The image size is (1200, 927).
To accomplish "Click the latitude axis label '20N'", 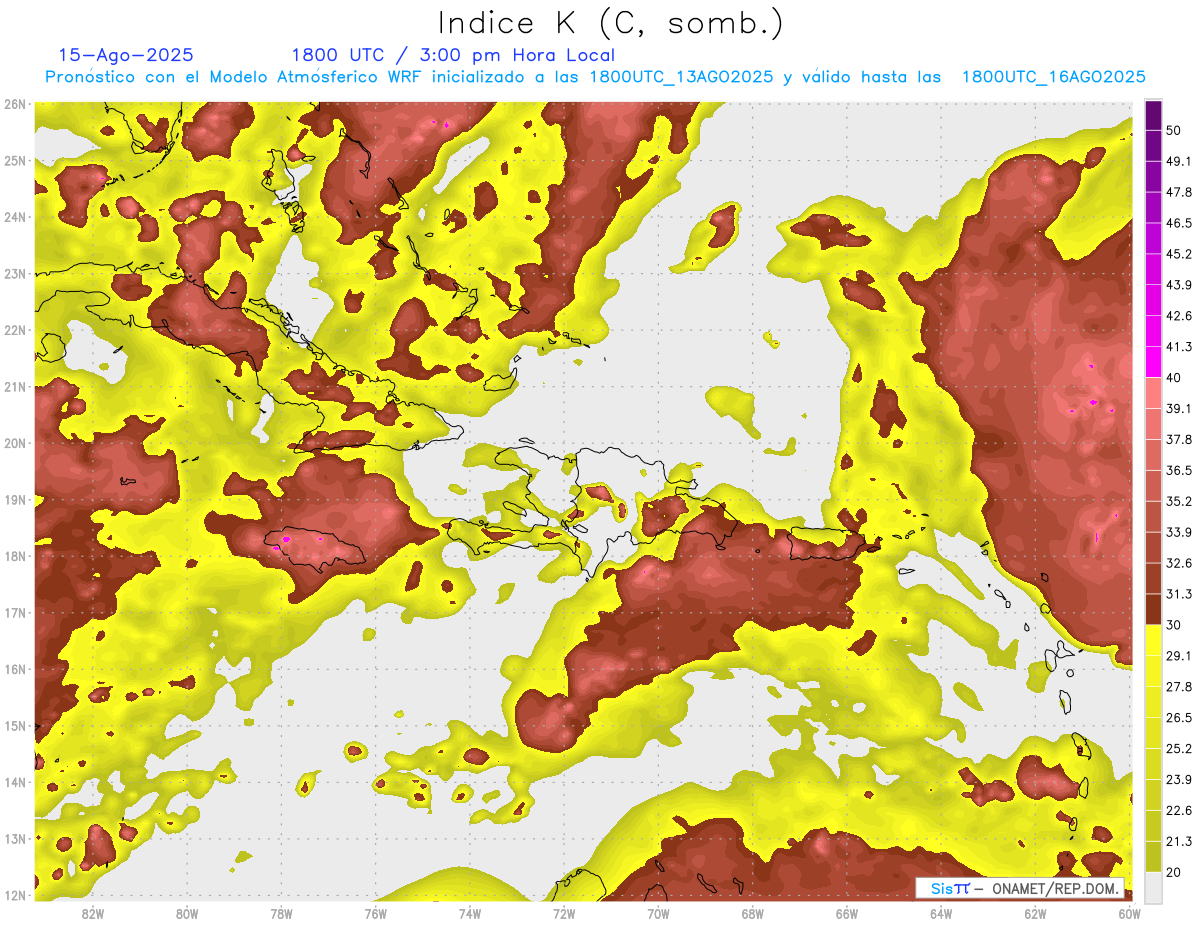I will coord(15,443).
